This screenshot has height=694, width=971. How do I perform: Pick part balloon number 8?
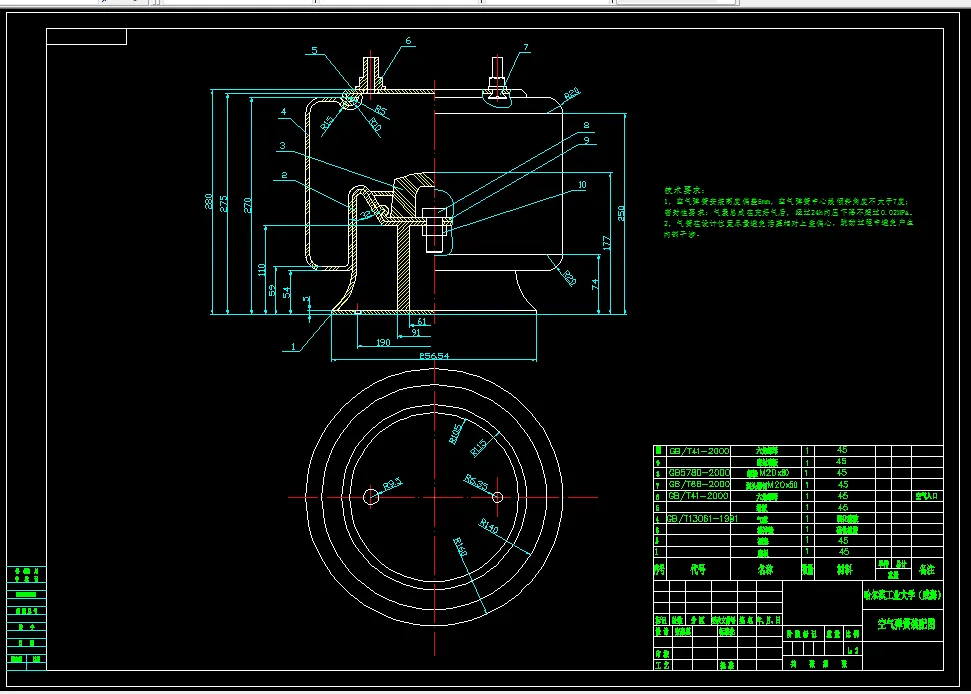[586, 125]
